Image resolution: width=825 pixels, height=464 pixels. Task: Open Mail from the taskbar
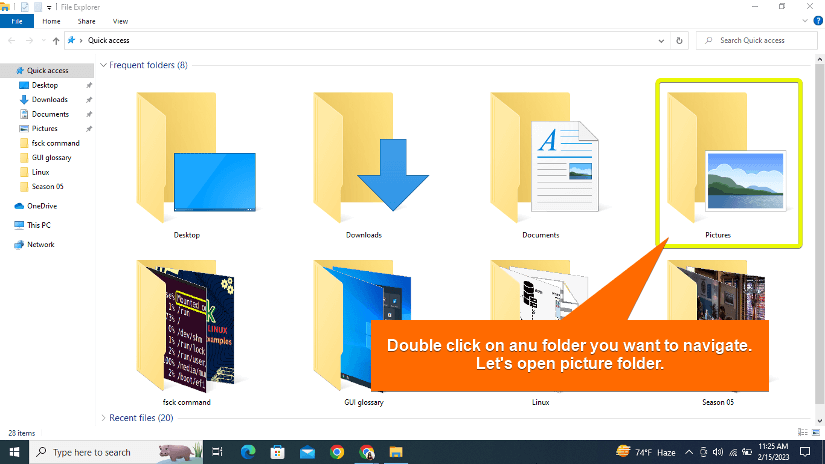click(307, 452)
